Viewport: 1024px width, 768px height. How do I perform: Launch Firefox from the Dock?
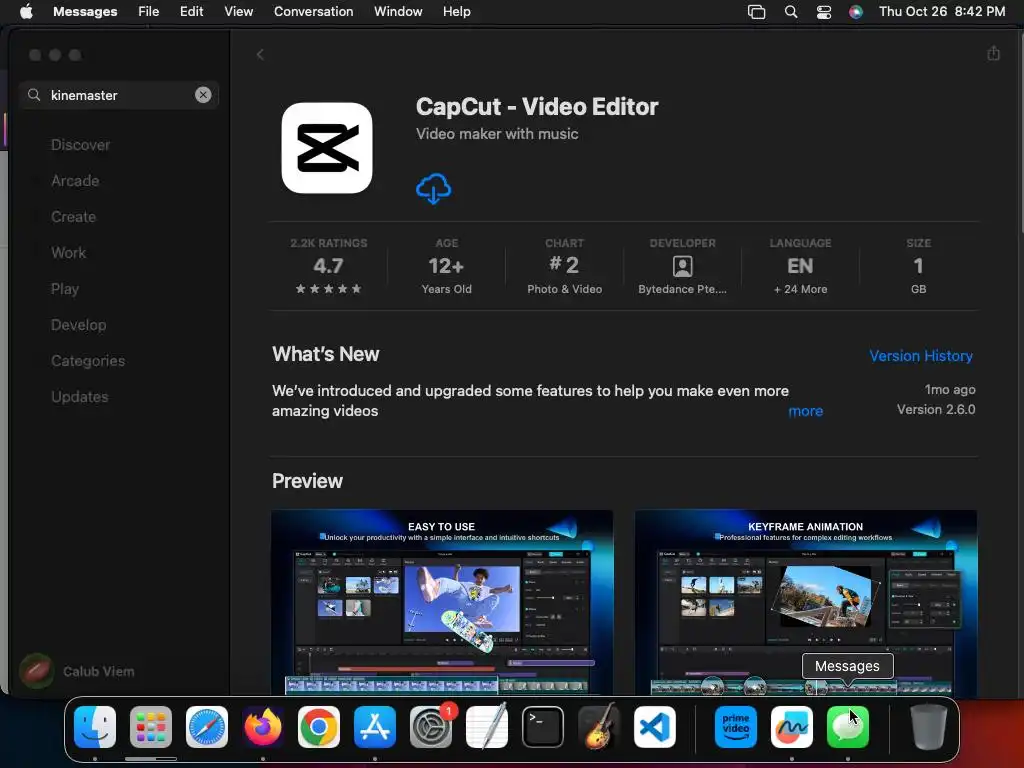point(263,727)
